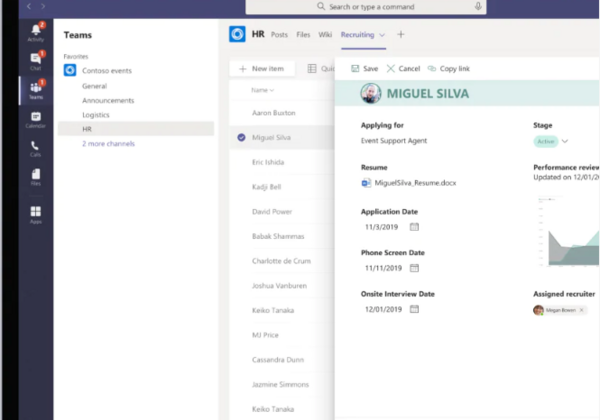Screen dimensions: 600x420
Task: Open the Files icon in the rail
Action: pyautogui.click(x=36, y=174)
